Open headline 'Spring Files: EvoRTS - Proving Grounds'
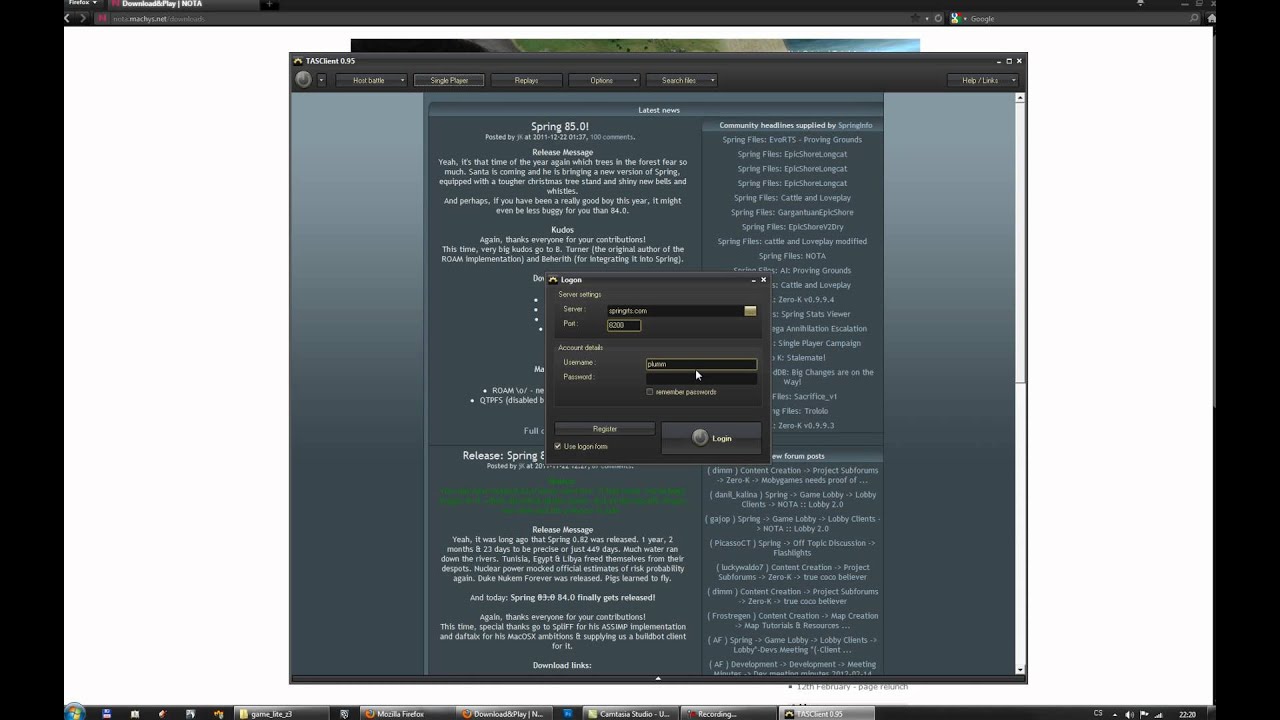This screenshot has height=720, width=1280. point(792,140)
